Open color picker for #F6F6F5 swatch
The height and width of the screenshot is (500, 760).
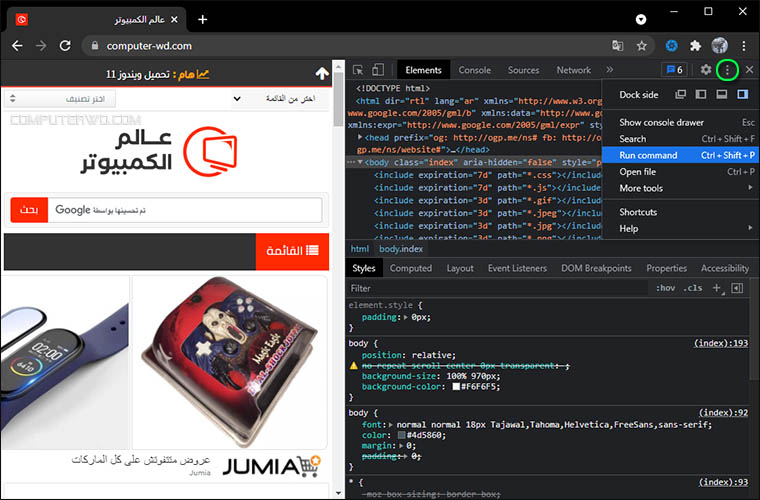[x=456, y=387]
